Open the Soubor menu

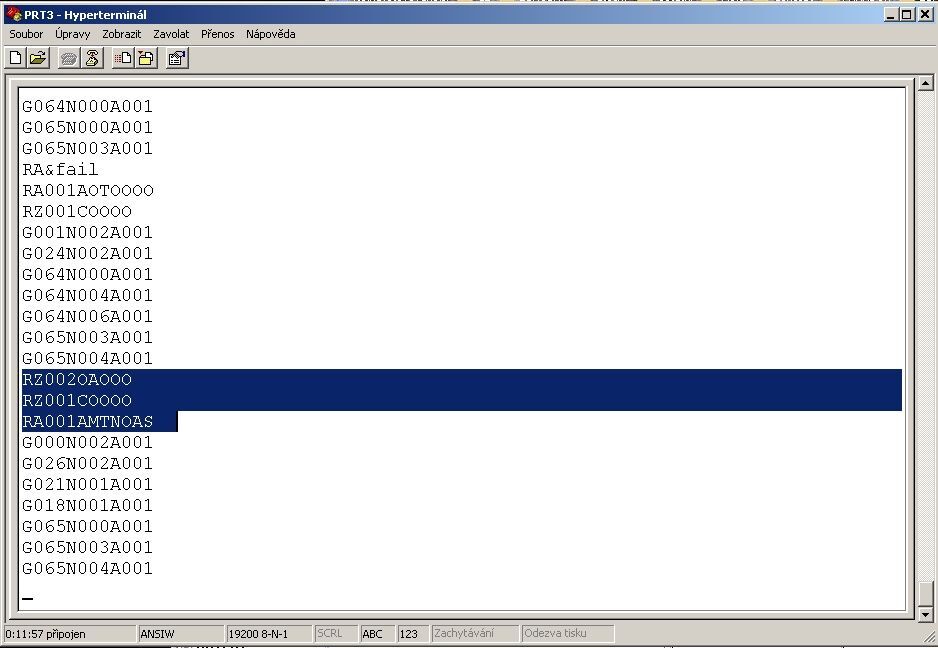[26, 34]
